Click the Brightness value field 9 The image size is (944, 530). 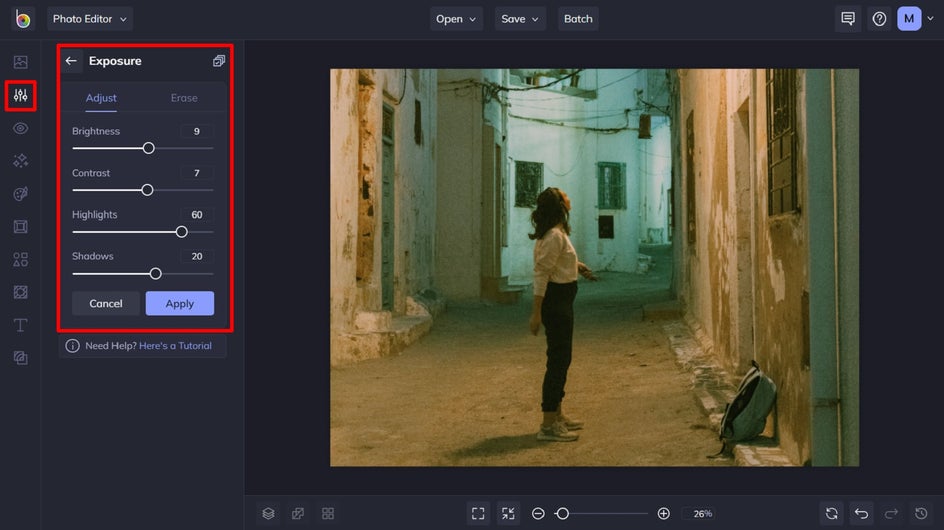[x=196, y=131]
